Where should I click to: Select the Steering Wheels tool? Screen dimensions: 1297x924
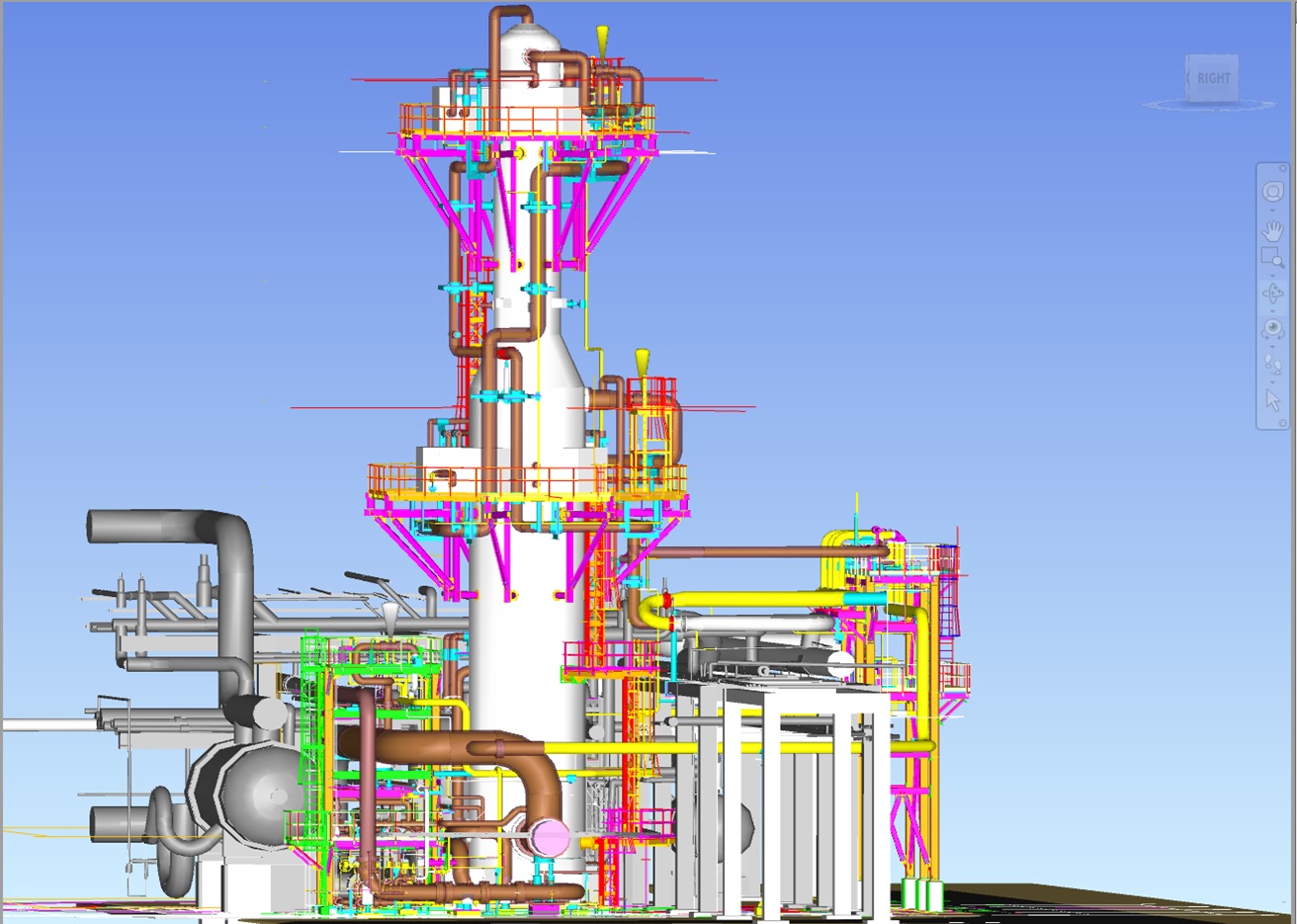[1272, 192]
